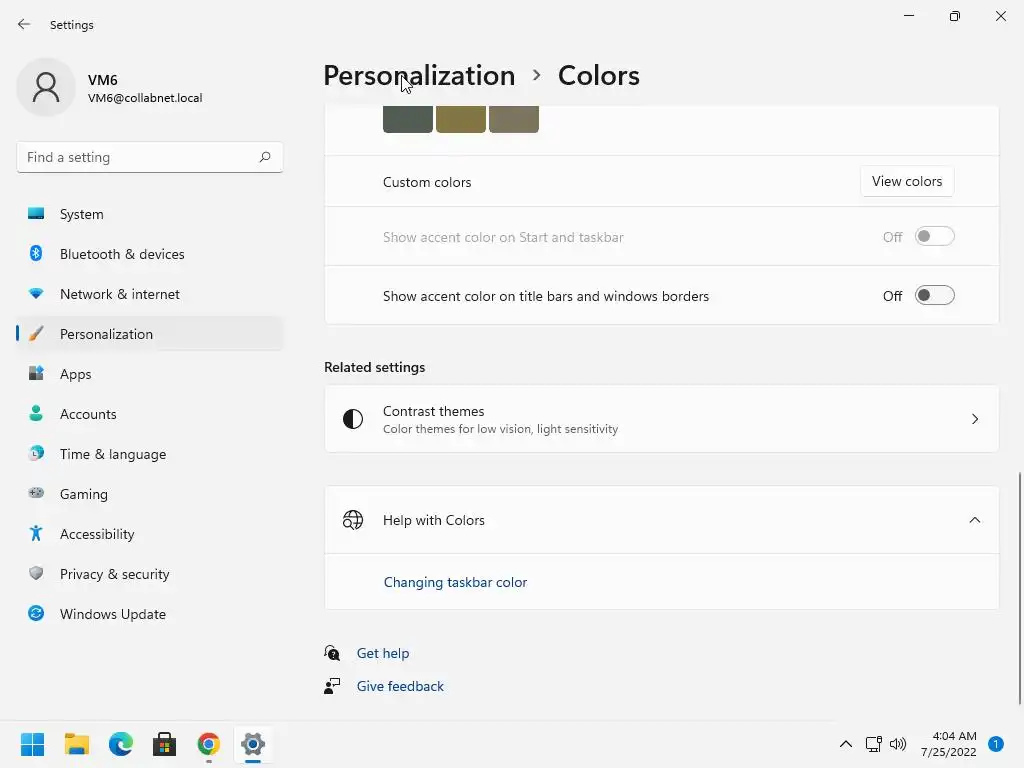Open the Network & internet settings

[x=120, y=294]
